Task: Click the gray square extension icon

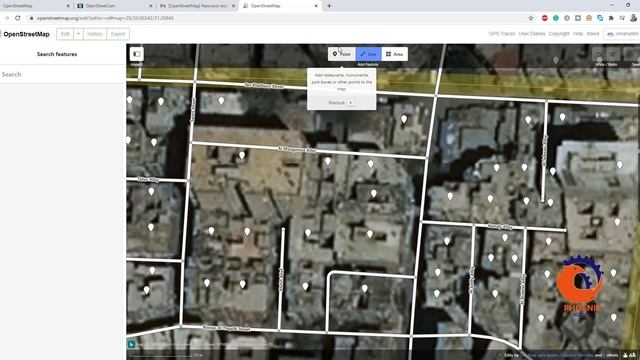Action: pos(578,18)
